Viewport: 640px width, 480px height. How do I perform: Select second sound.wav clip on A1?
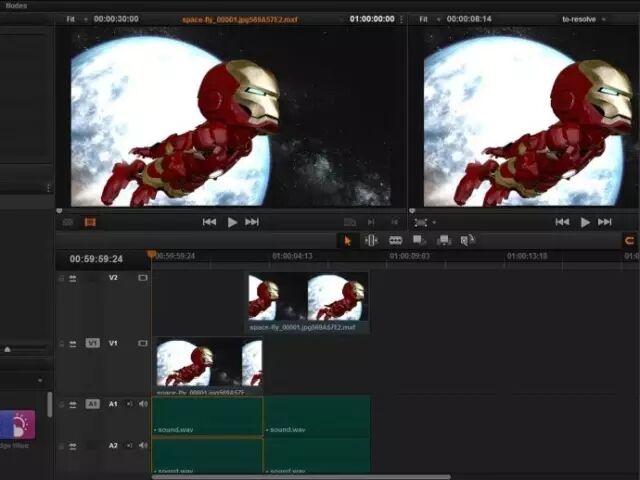coord(318,416)
